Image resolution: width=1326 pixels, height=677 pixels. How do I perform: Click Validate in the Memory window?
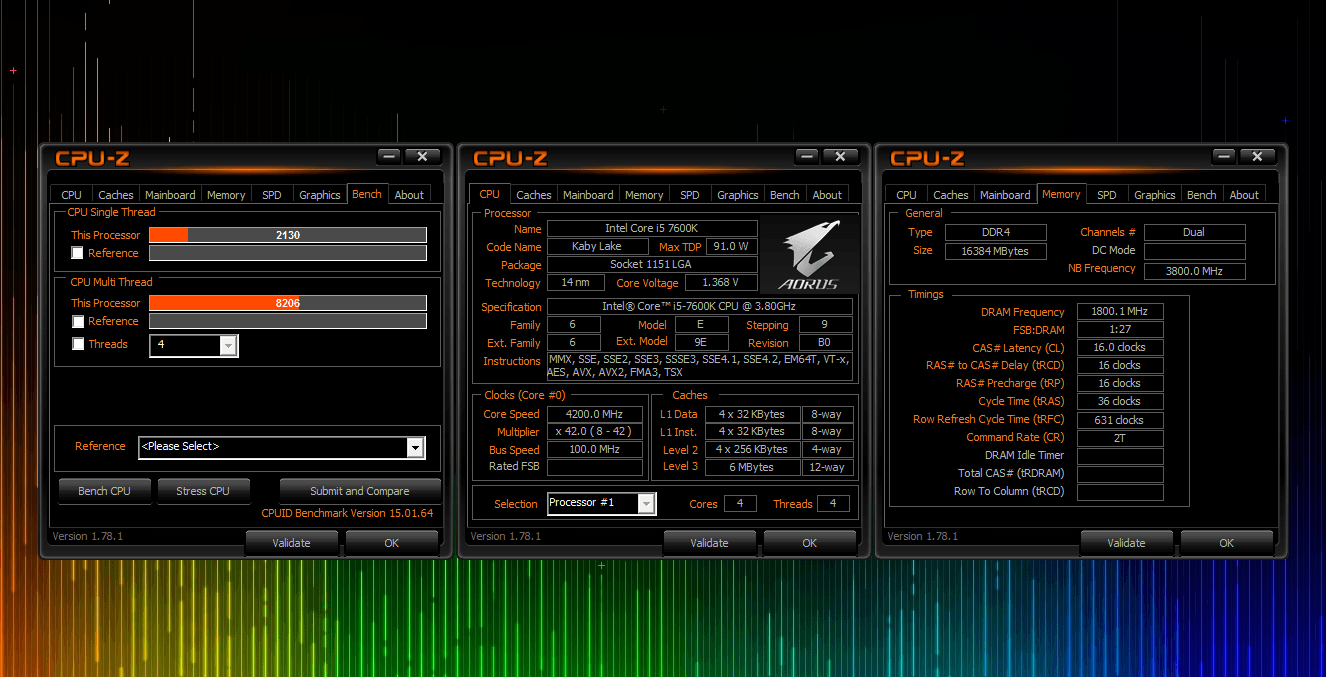click(x=1126, y=543)
